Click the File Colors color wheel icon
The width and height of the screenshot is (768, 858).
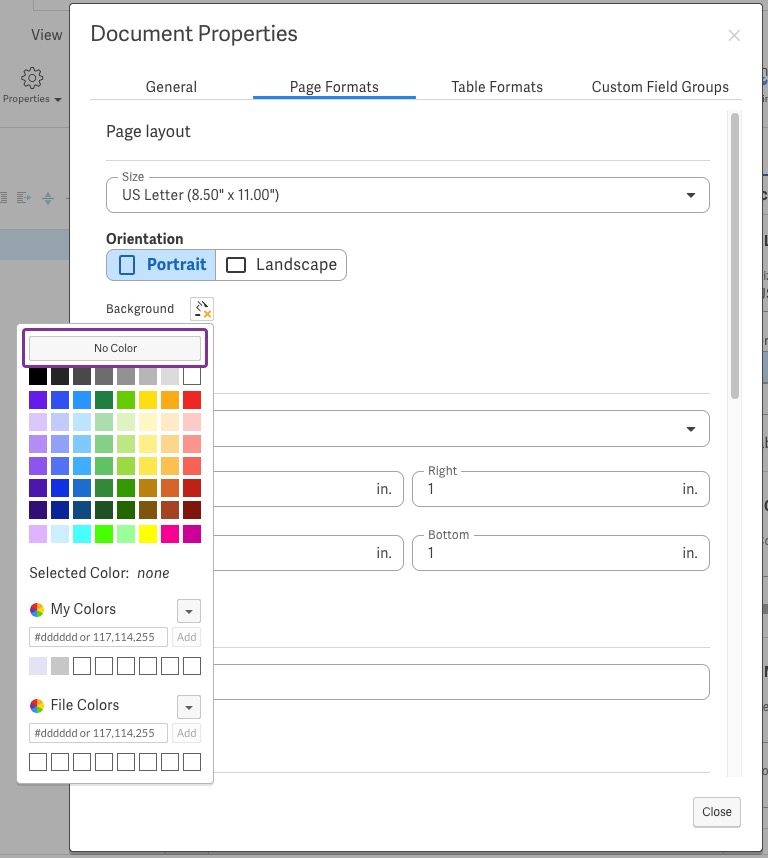pos(37,706)
